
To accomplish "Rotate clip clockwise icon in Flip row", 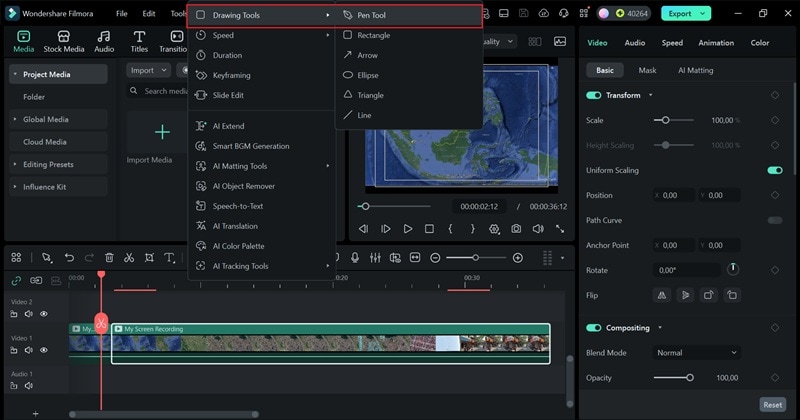I will point(709,295).
